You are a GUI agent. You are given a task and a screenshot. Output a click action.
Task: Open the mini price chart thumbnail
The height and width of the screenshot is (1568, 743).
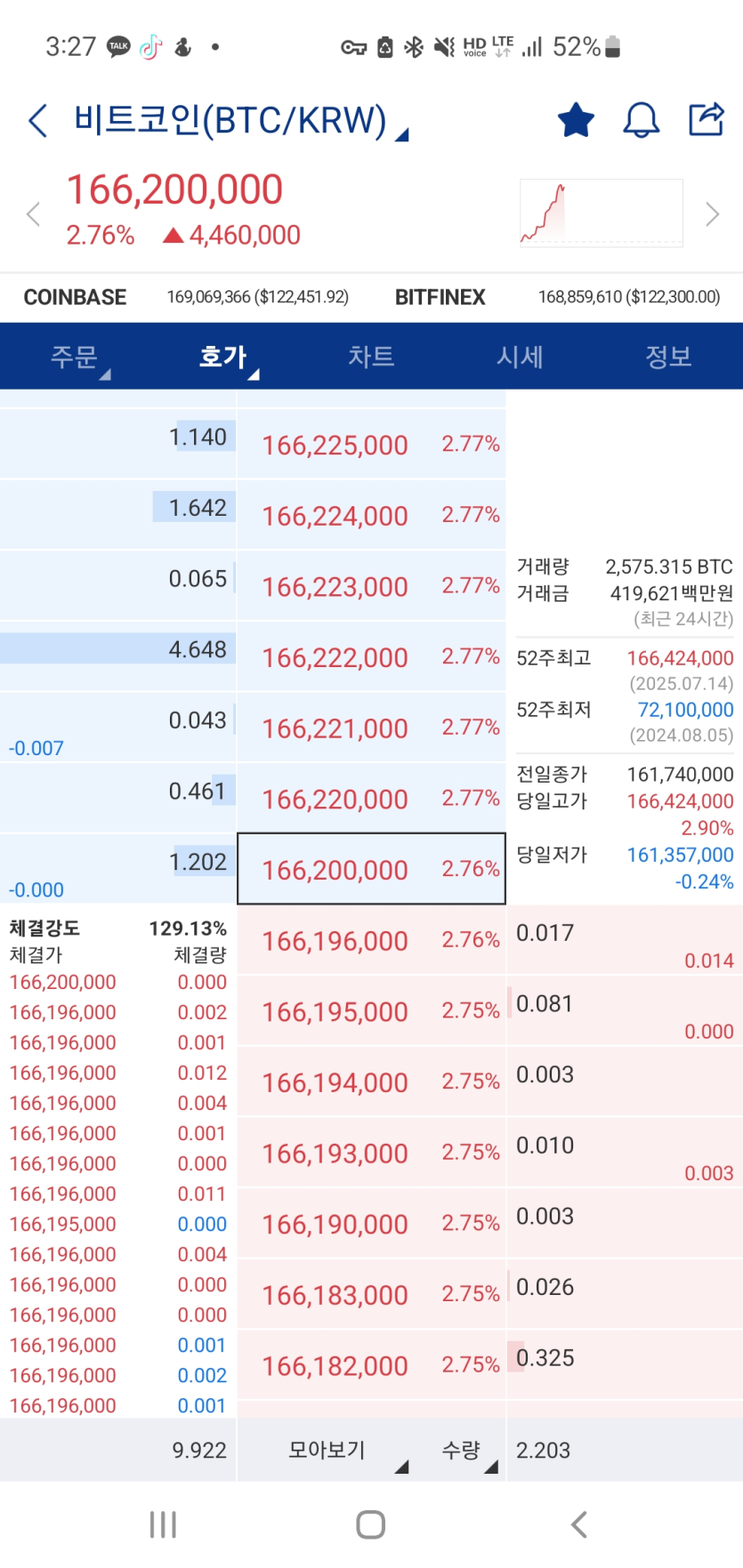pyautogui.click(x=601, y=213)
